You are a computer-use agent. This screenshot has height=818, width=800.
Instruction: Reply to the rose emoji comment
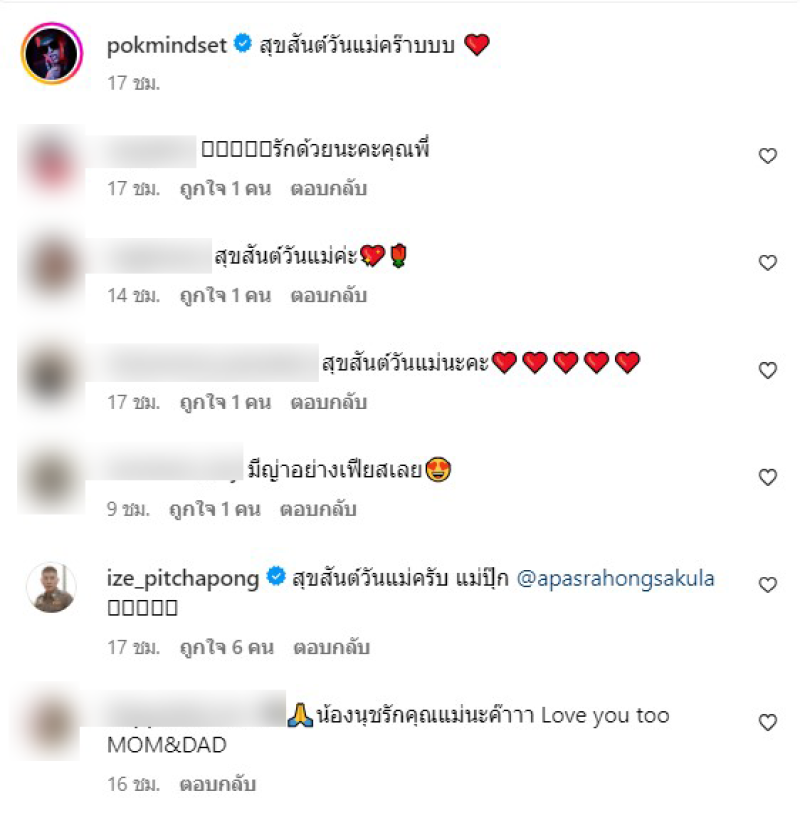329,295
